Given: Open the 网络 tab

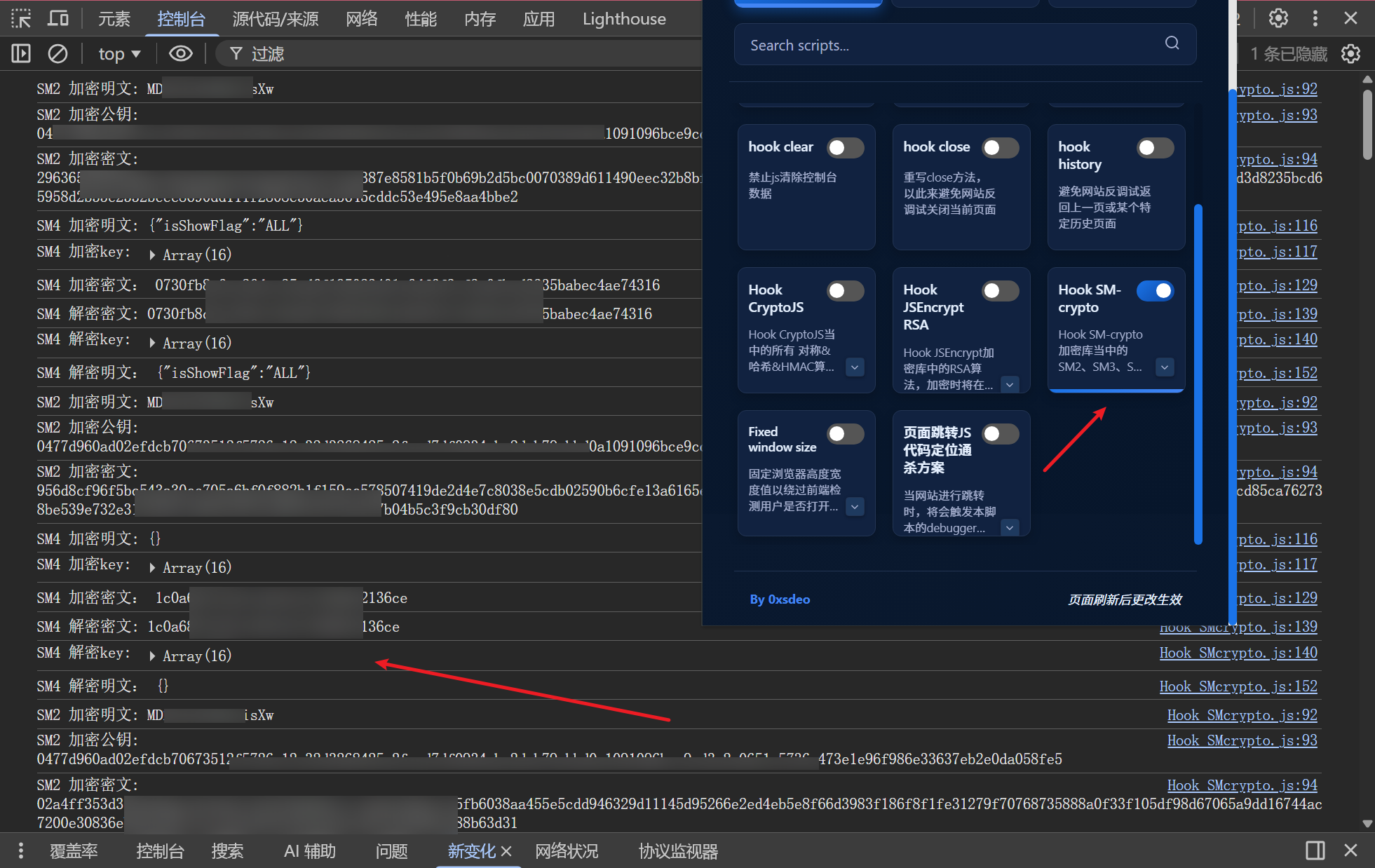Looking at the screenshot, I should click(x=362, y=19).
